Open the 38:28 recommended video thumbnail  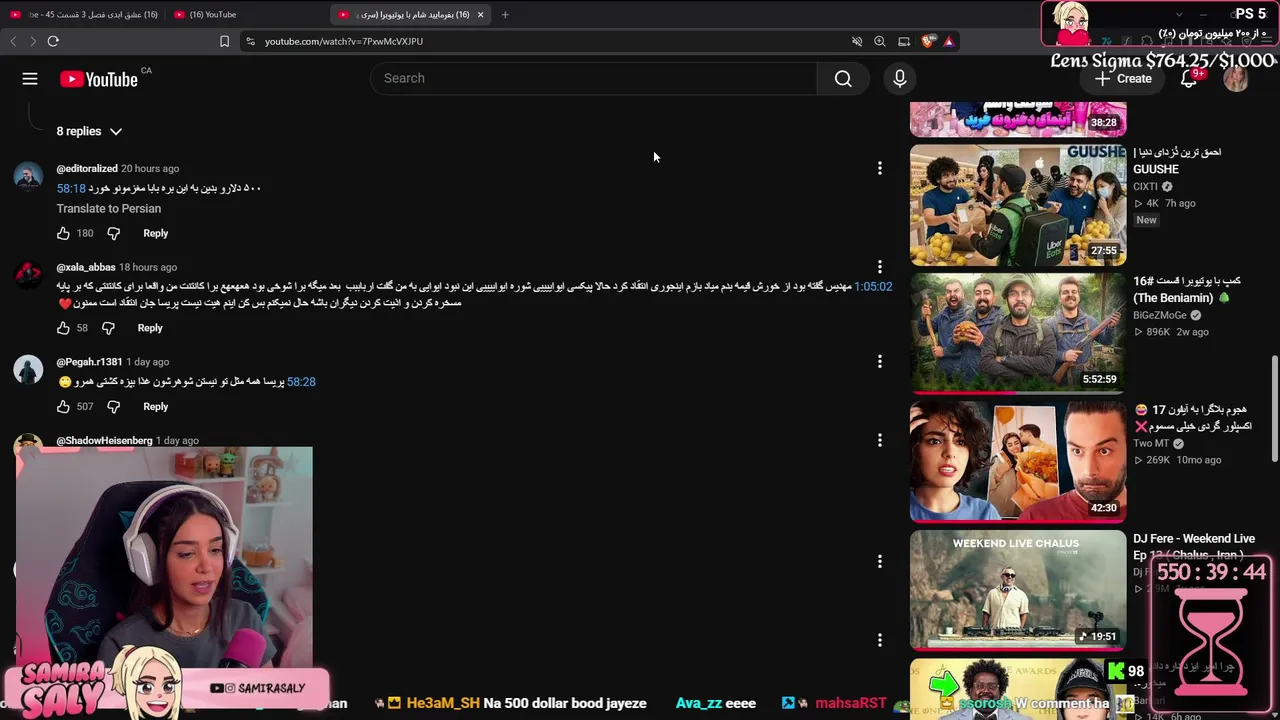tap(1018, 119)
